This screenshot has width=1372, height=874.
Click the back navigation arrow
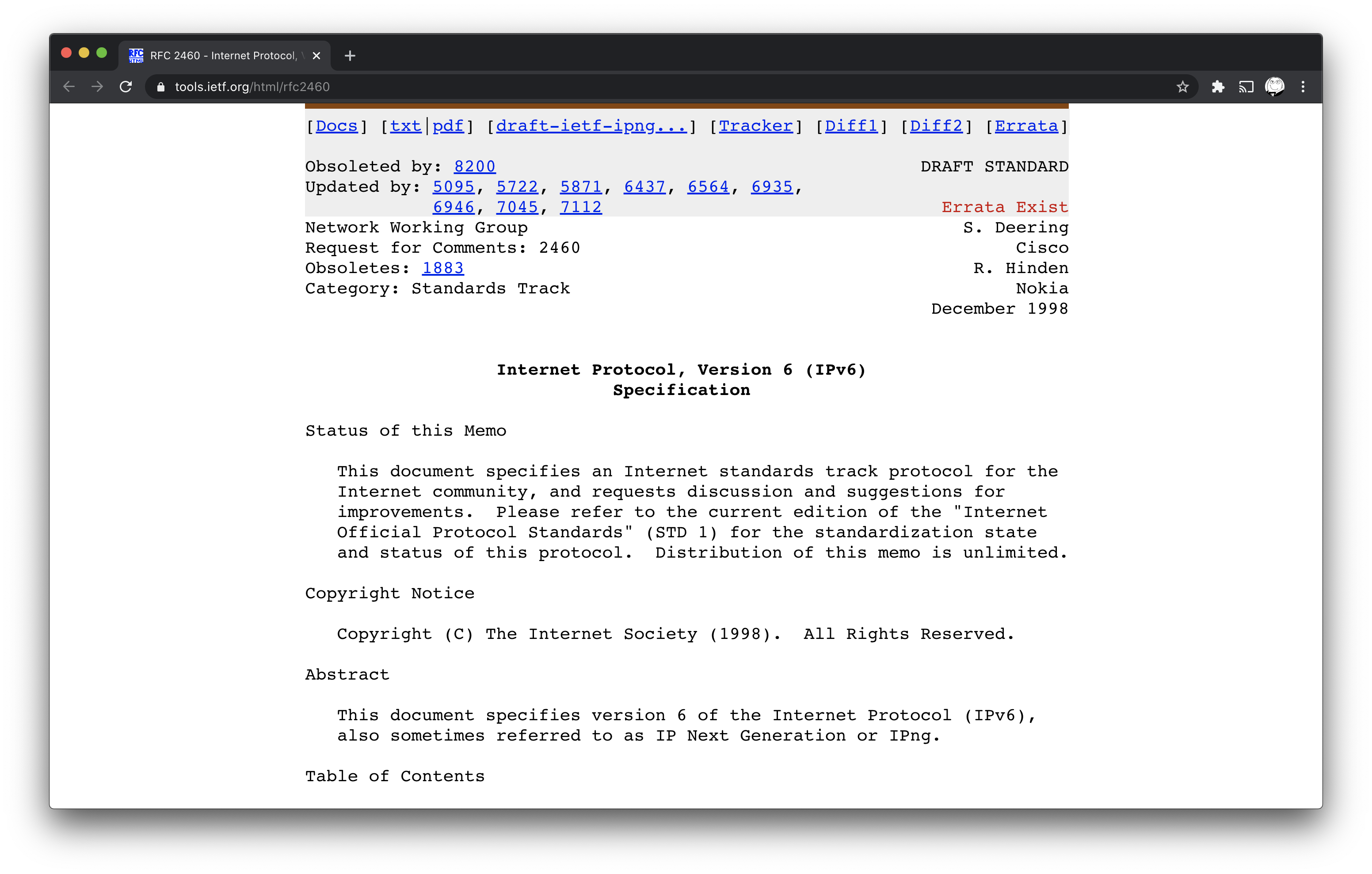[x=69, y=87]
